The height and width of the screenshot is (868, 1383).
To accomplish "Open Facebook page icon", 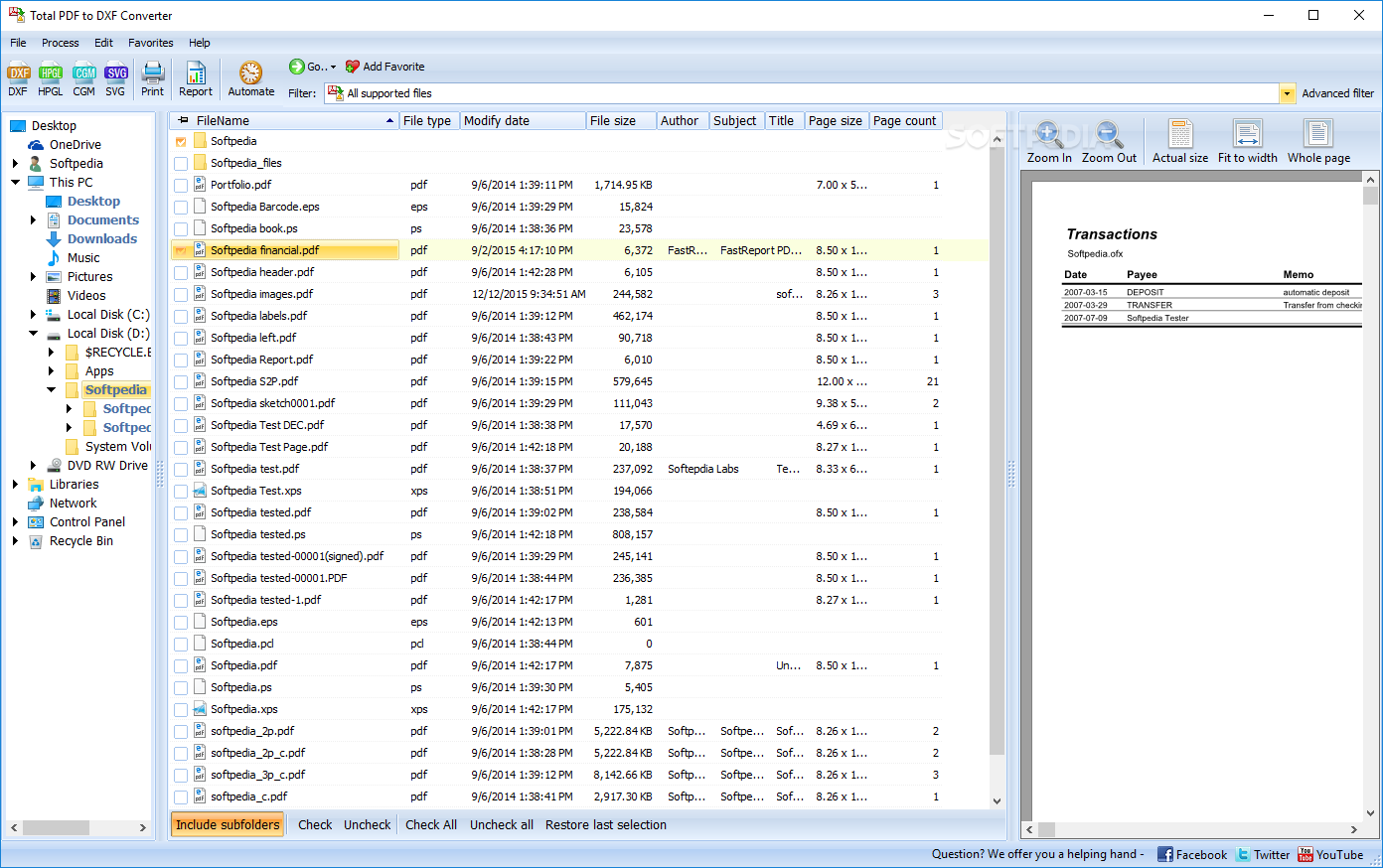I will pos(1165,854).
